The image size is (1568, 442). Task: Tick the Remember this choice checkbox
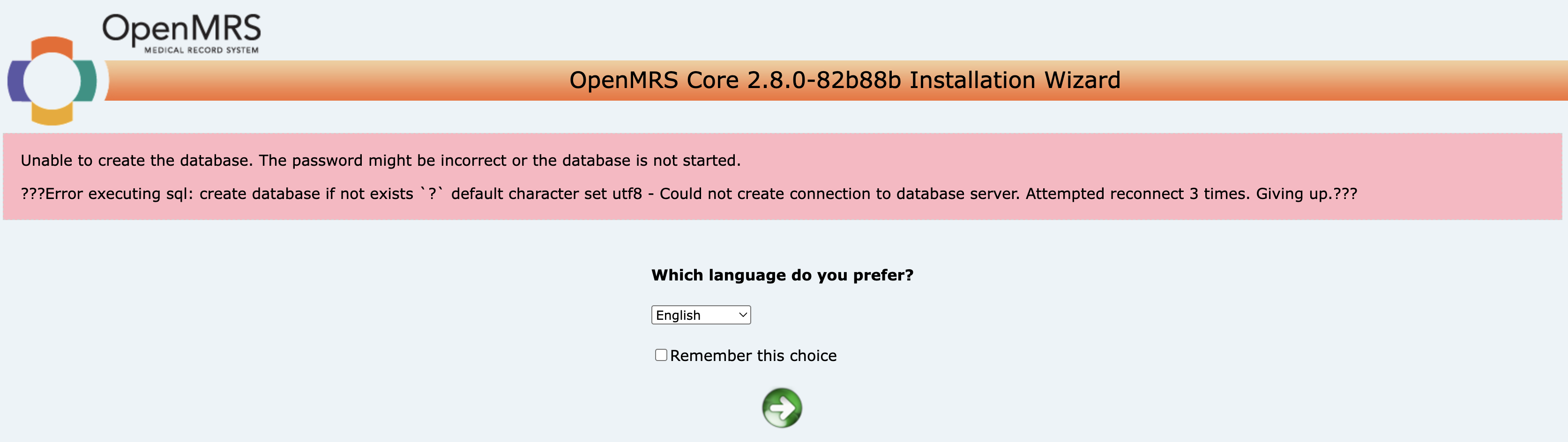click(661, 355)
